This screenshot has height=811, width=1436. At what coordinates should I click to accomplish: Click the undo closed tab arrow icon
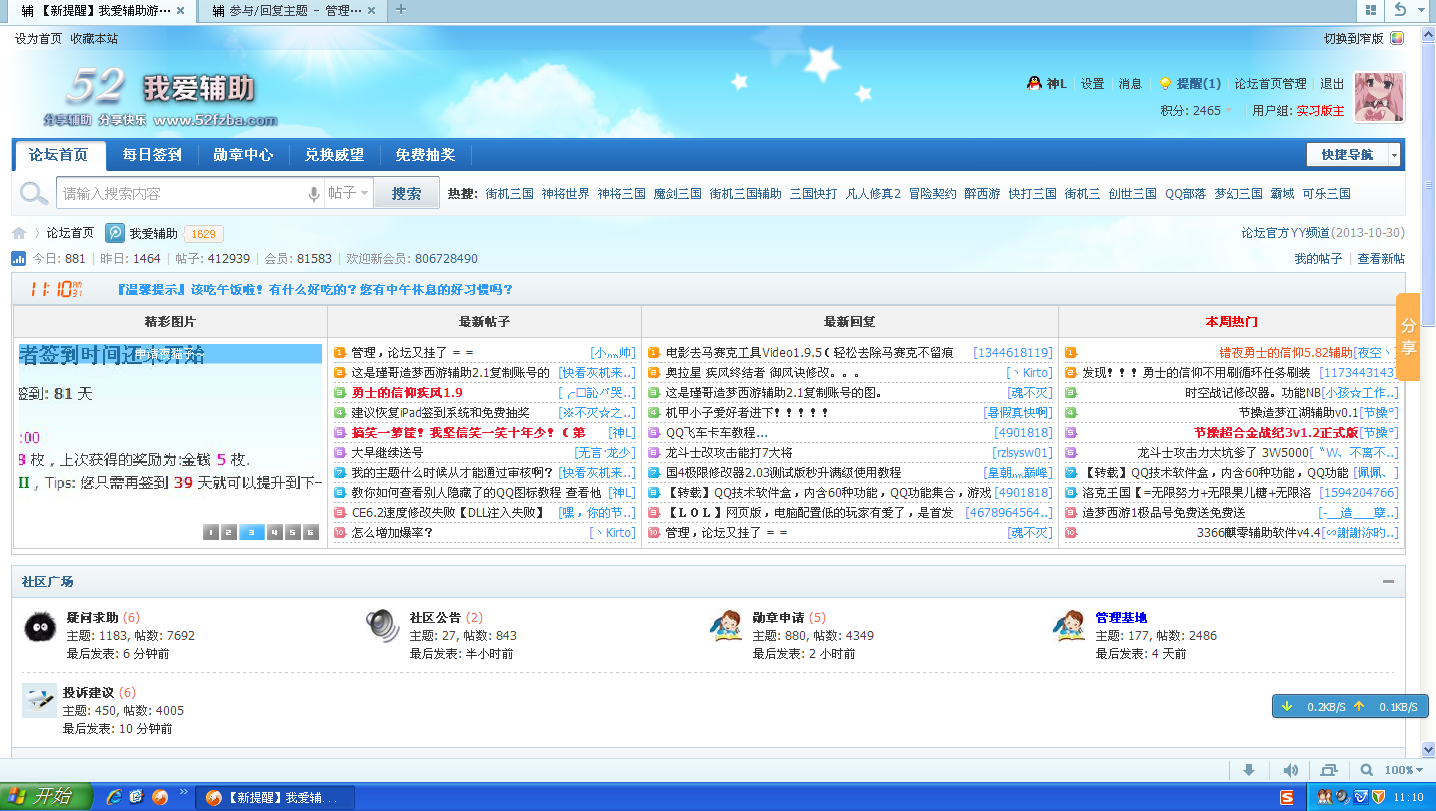(x=1401, y=10)
